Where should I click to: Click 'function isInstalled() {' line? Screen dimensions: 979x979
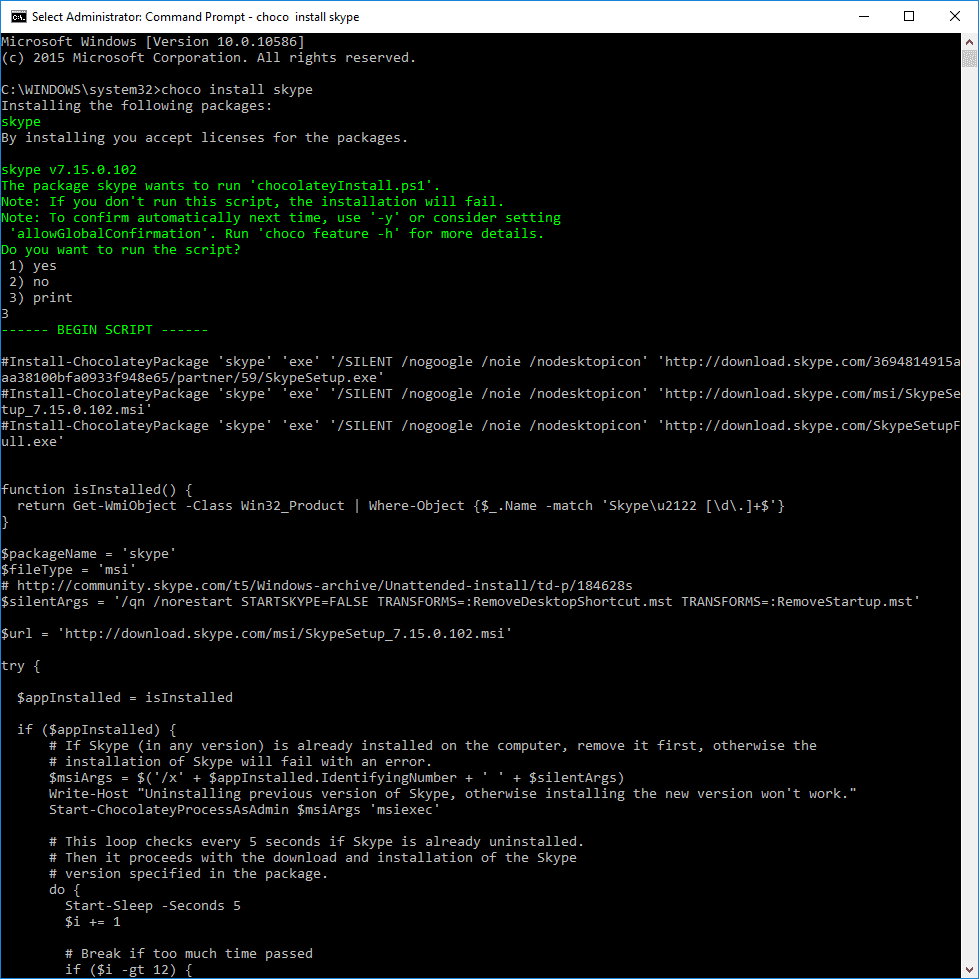tap(97, 490)
